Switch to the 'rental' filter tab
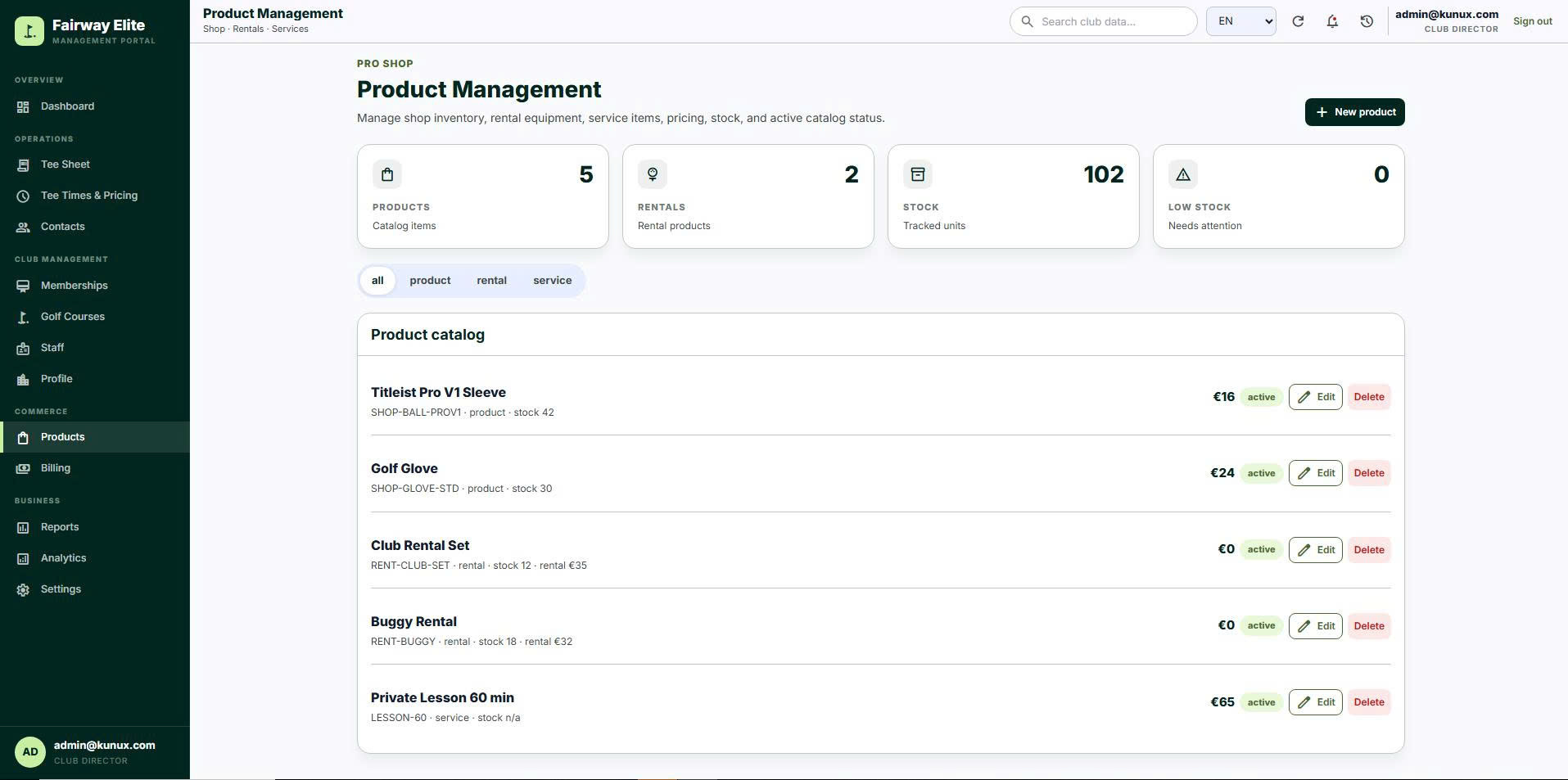Screen dimensions: 1568x780 [x=491, y=281]
